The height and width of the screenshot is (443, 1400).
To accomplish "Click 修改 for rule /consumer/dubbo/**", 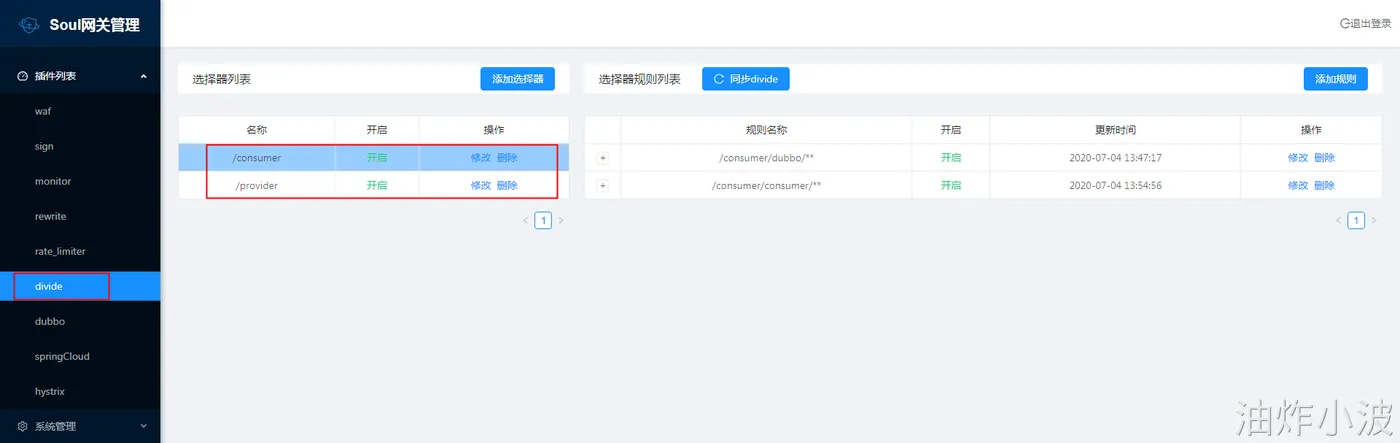I will 1298,158.
